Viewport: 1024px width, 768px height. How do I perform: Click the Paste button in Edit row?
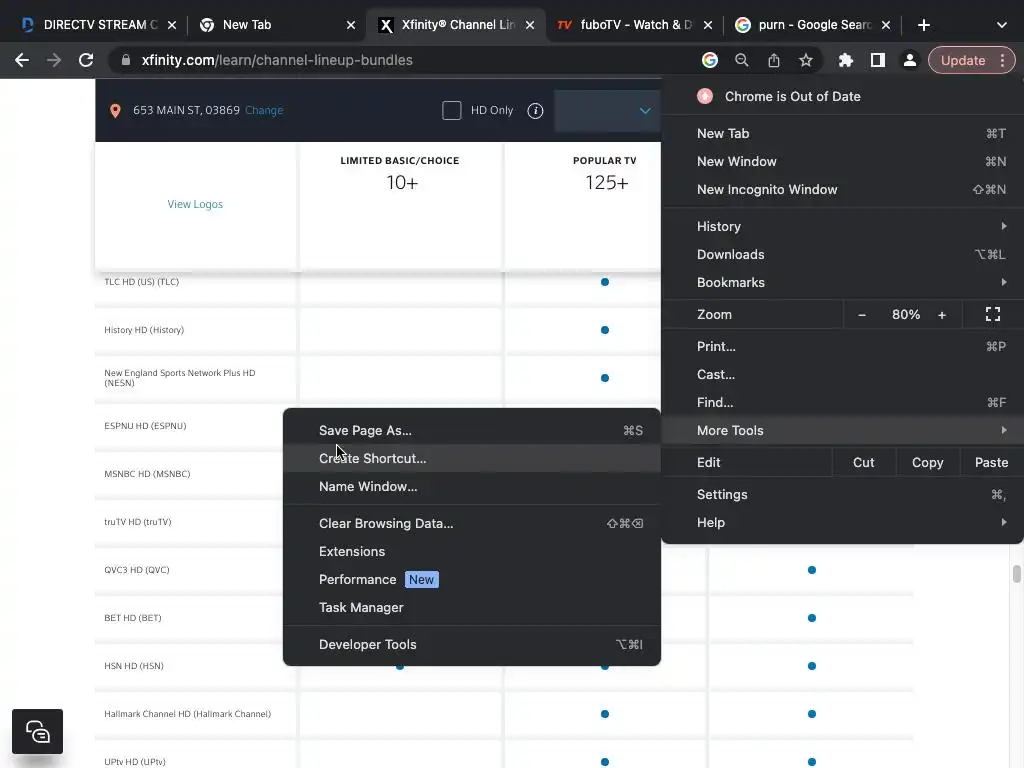click(x=991, y=462)
